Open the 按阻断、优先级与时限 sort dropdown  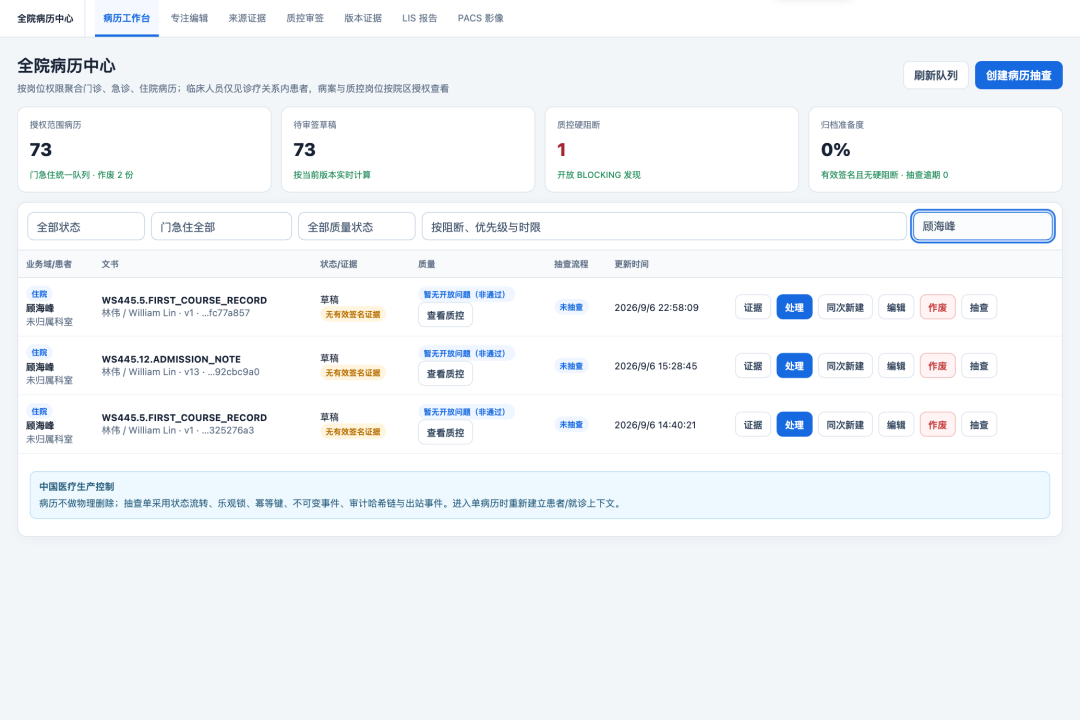coord(664,227)
